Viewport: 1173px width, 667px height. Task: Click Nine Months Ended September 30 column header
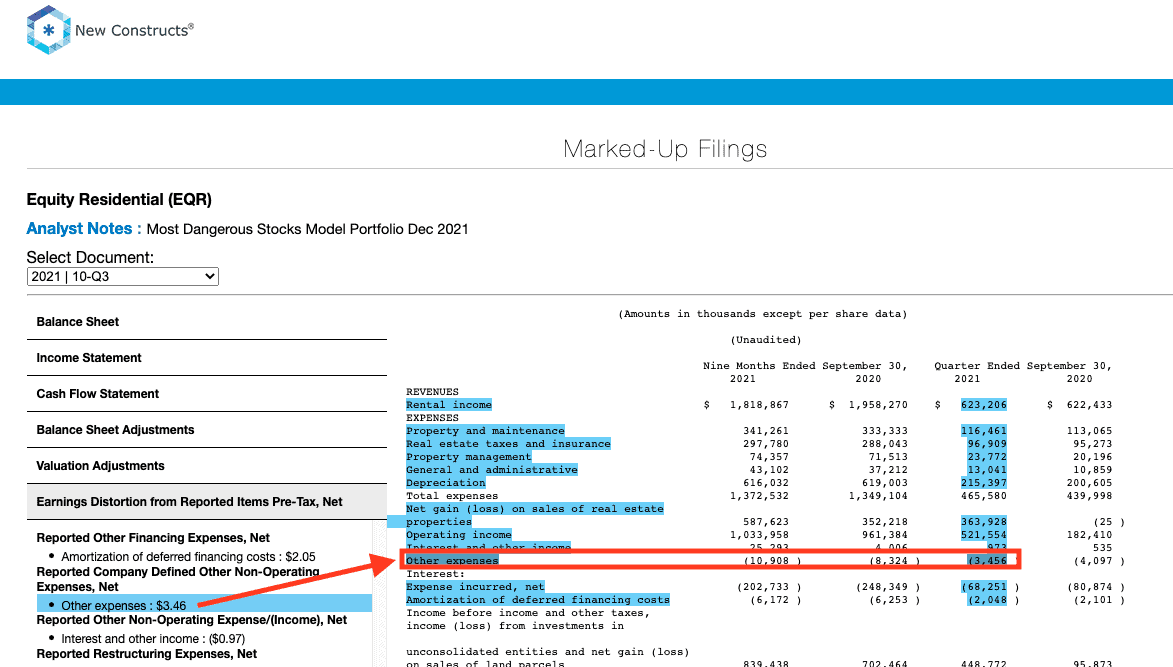coord(805,366)
